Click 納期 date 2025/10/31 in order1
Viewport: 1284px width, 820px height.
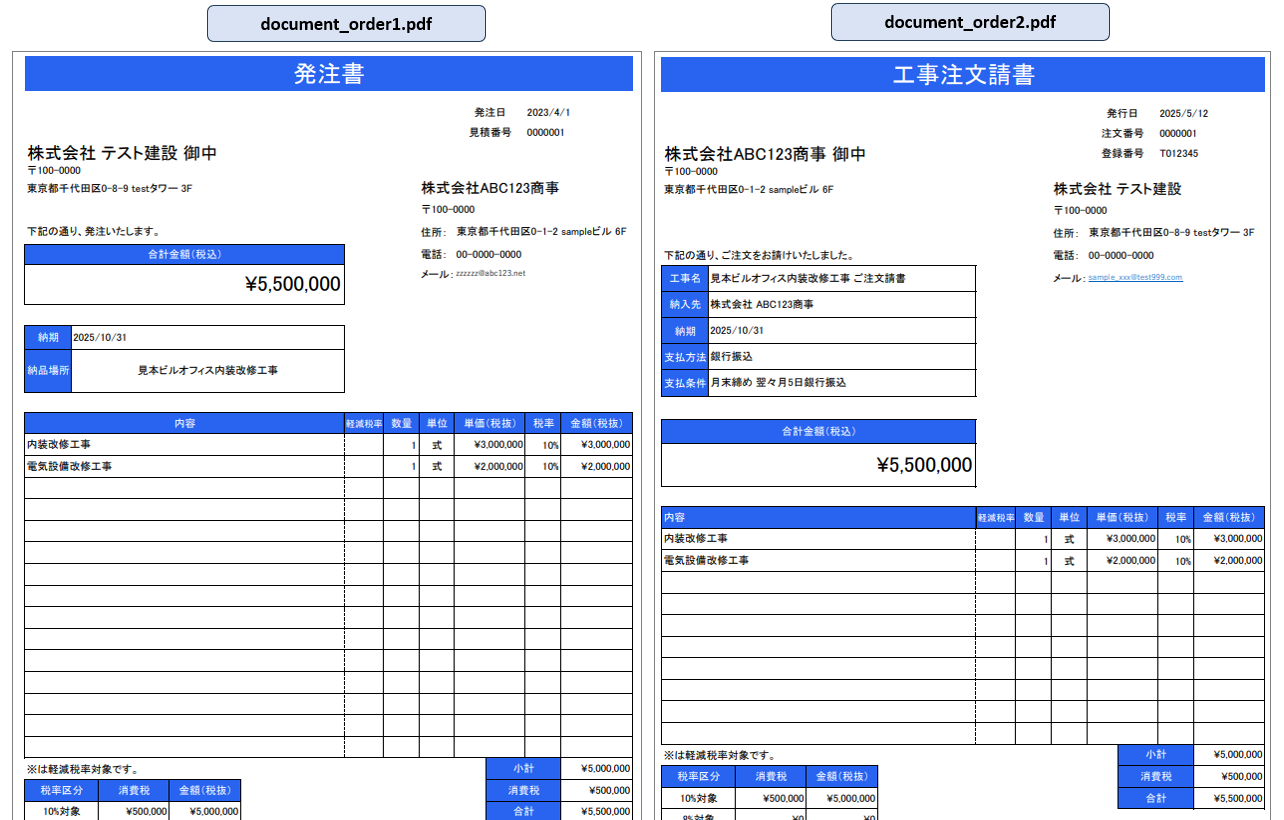pos(100,338)
